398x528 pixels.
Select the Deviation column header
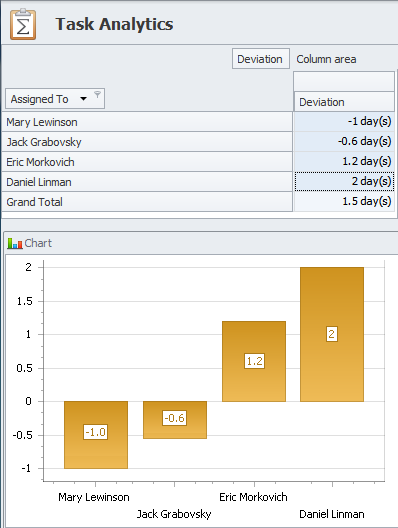(344, 102)
